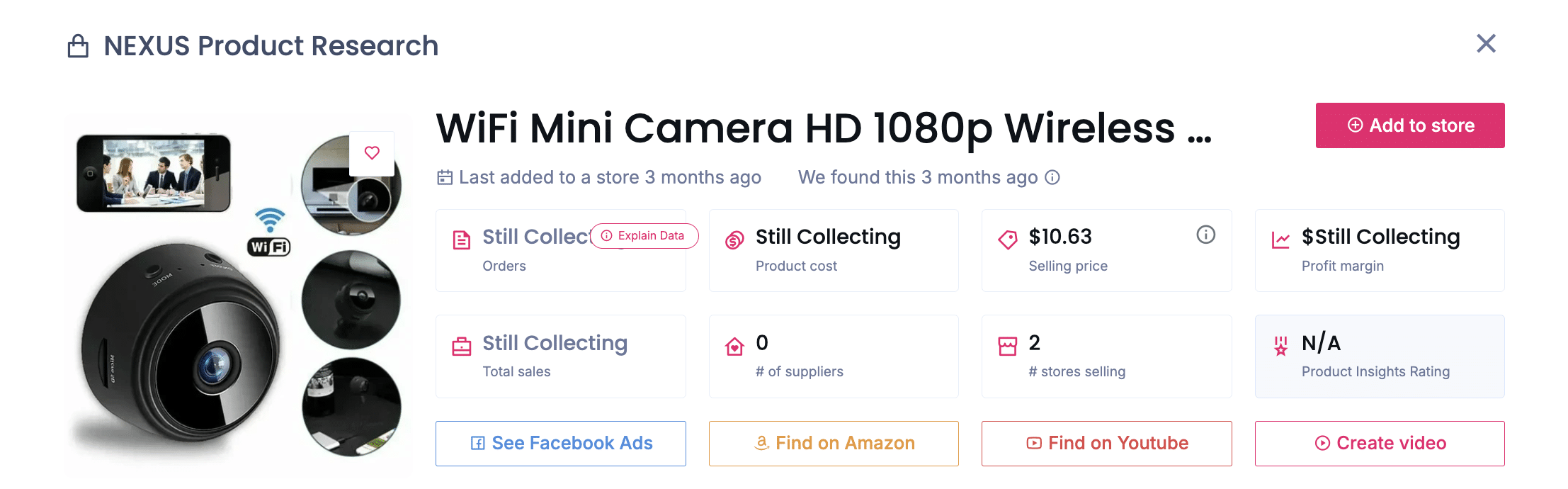
Task: Click Find on Amazon button
Action: [834, 444]
